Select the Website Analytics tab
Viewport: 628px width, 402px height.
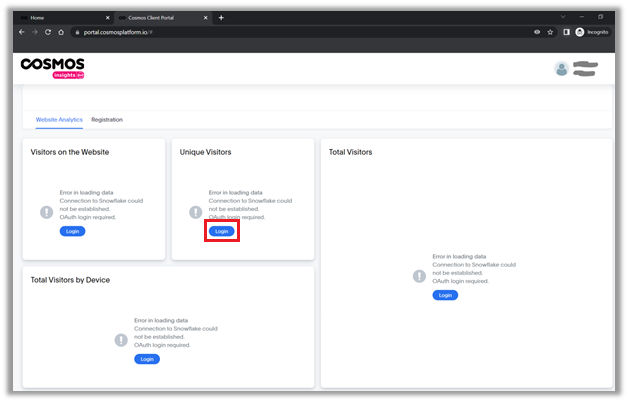[x=59, y=120]
